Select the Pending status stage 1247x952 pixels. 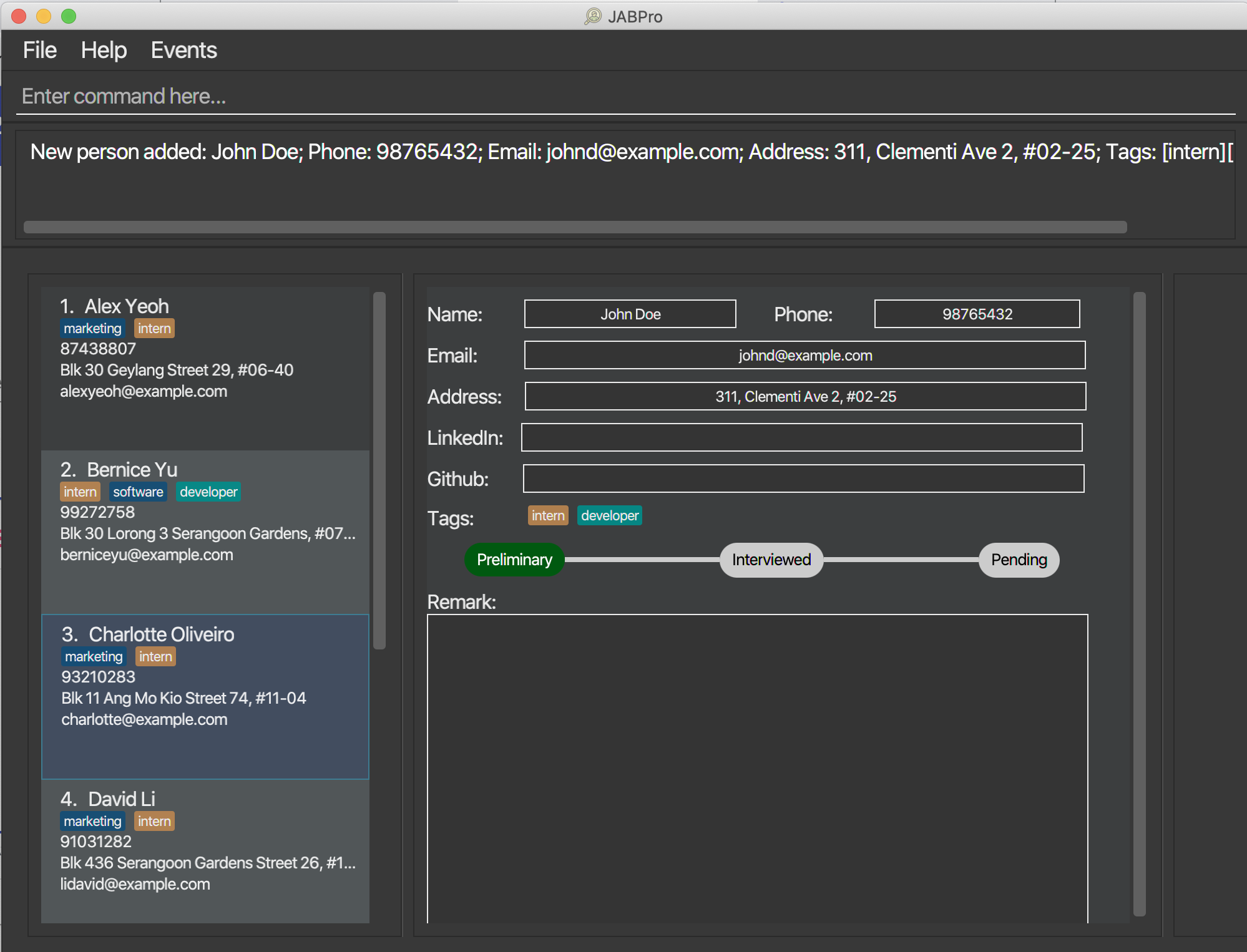click(x=1018, y=560)
